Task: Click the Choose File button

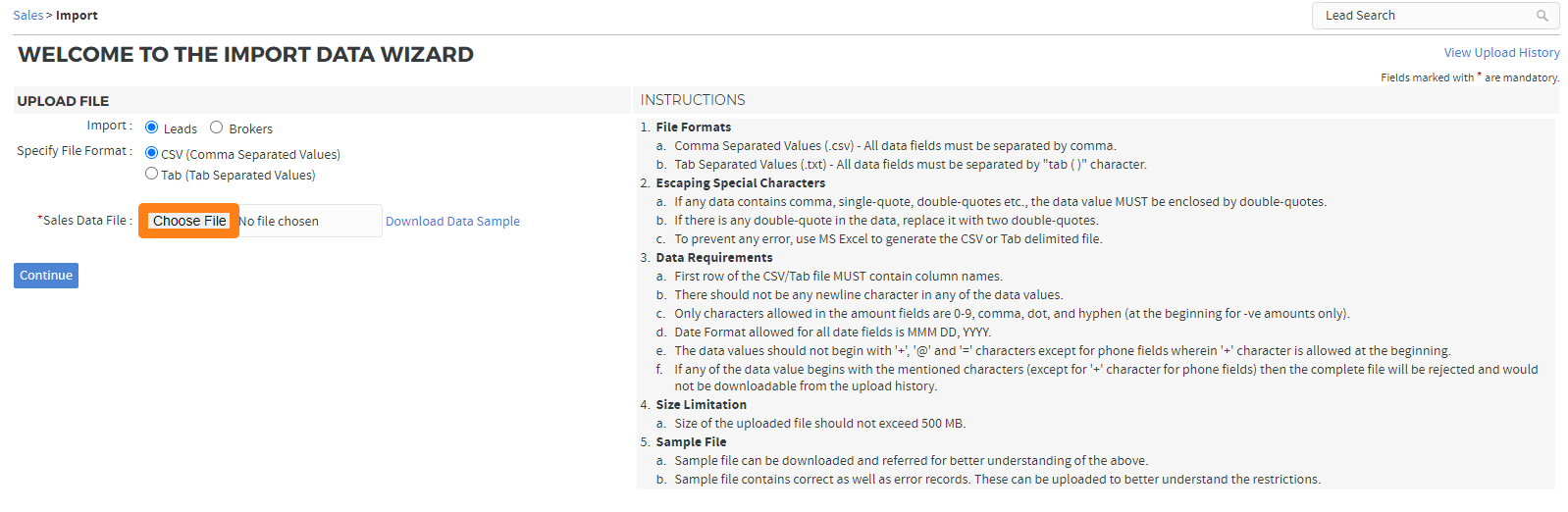Action: [189, 221]
